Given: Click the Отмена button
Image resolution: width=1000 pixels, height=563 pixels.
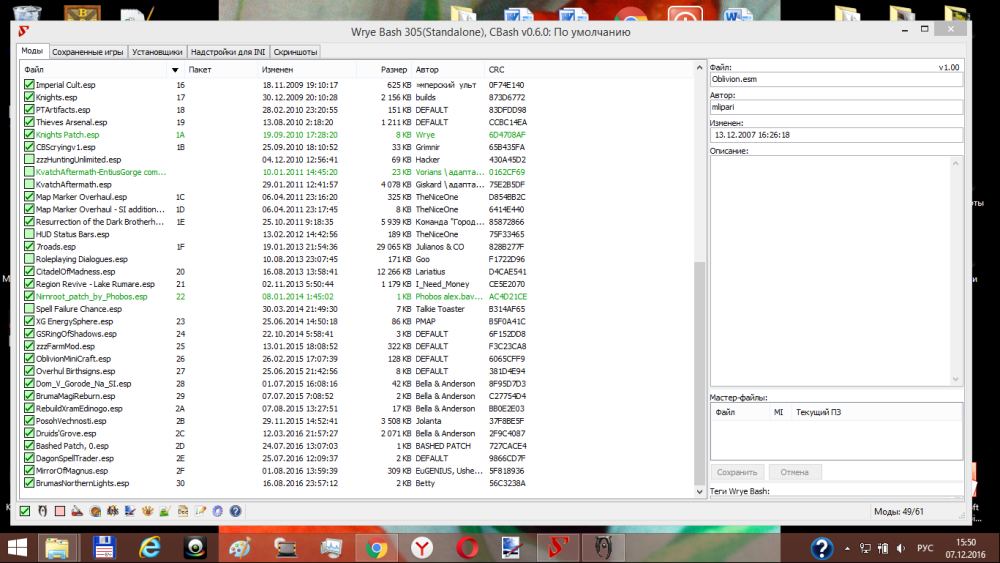Looking at the screenshot, I should point(794,472).
